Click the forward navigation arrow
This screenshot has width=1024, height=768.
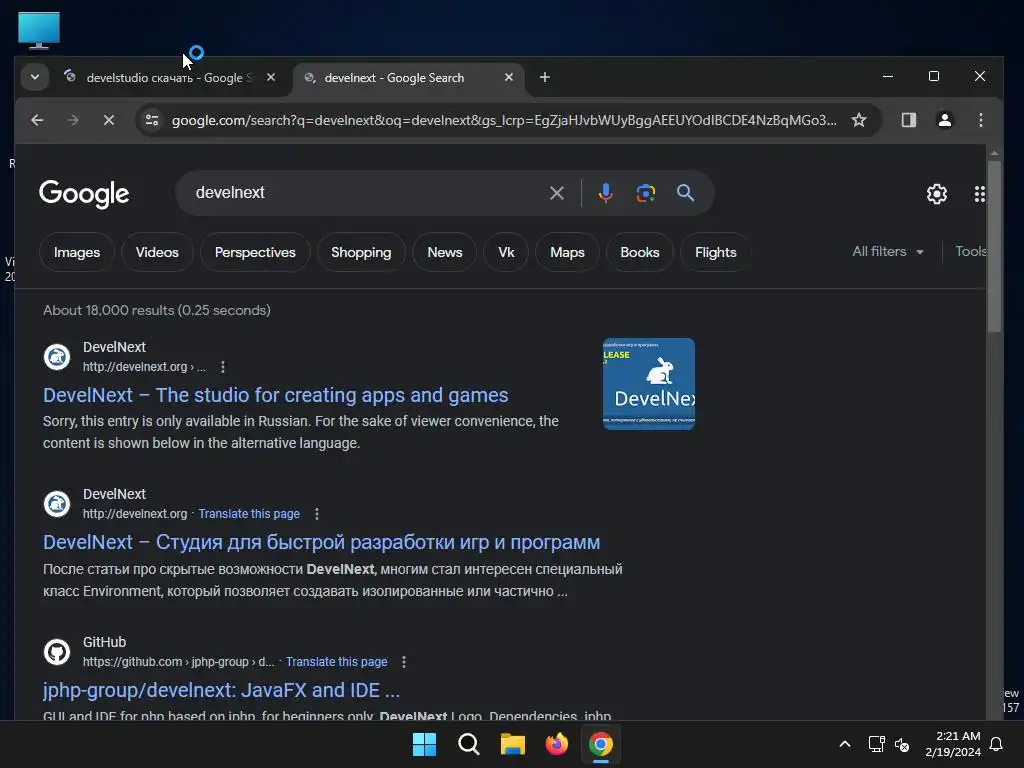tap(73, 120)
